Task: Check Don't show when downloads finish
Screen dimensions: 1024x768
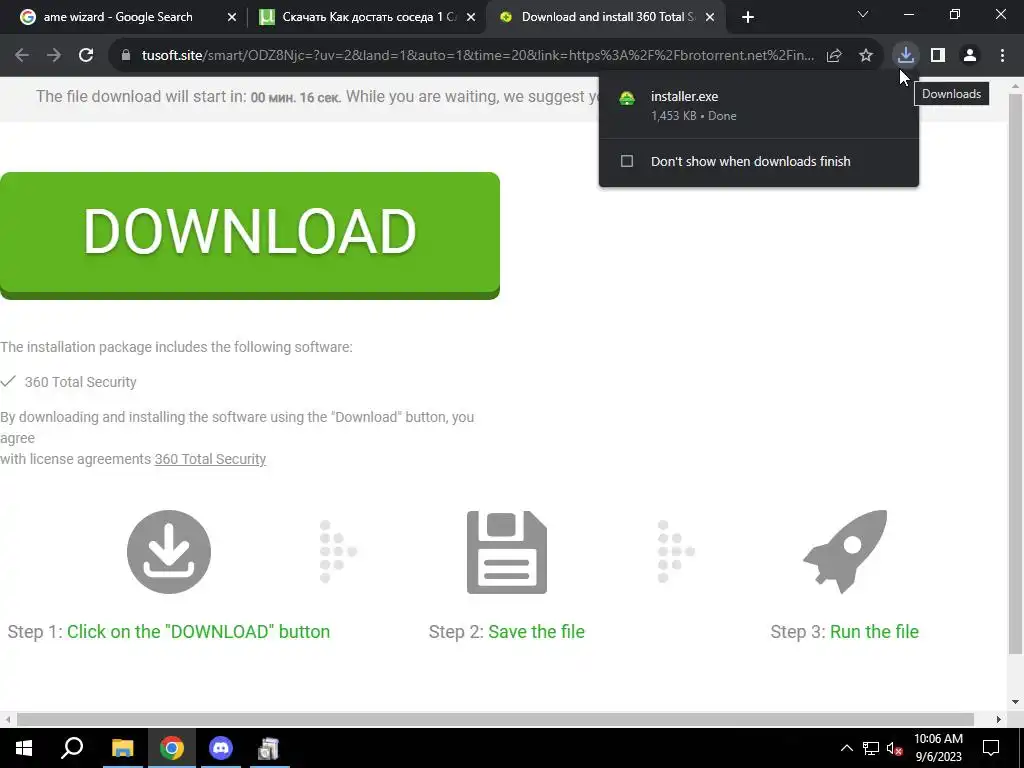Action: click(x=627, y=161)
